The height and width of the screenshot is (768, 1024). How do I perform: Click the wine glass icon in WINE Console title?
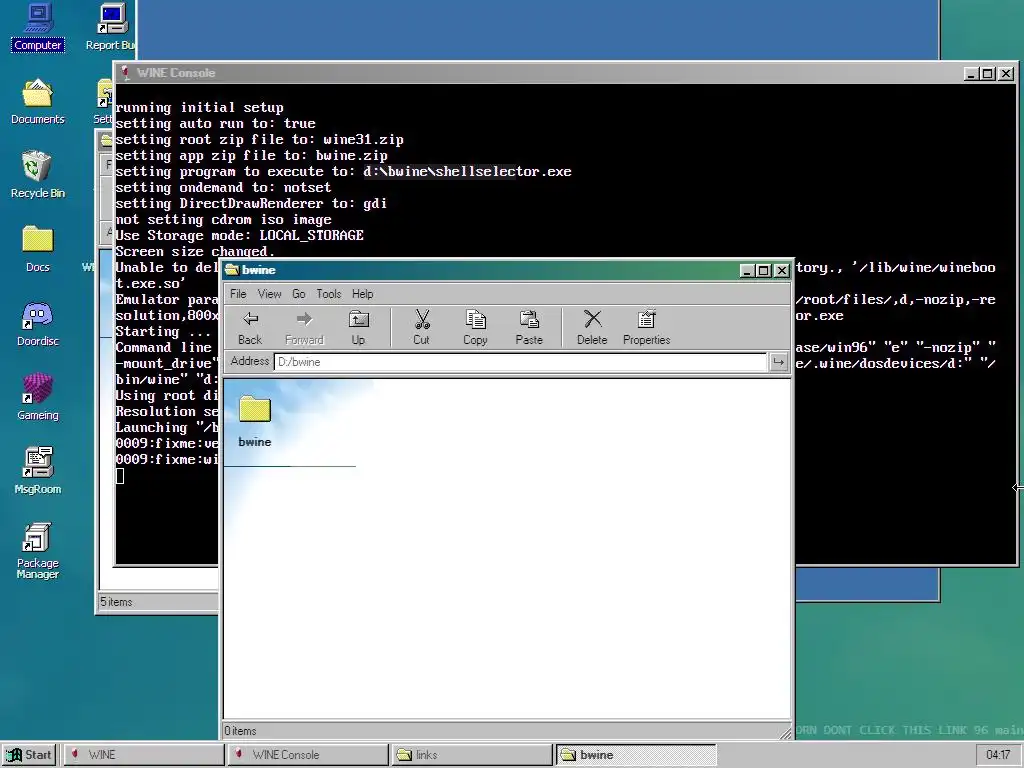pyautogui.click(x=125, y=73)
